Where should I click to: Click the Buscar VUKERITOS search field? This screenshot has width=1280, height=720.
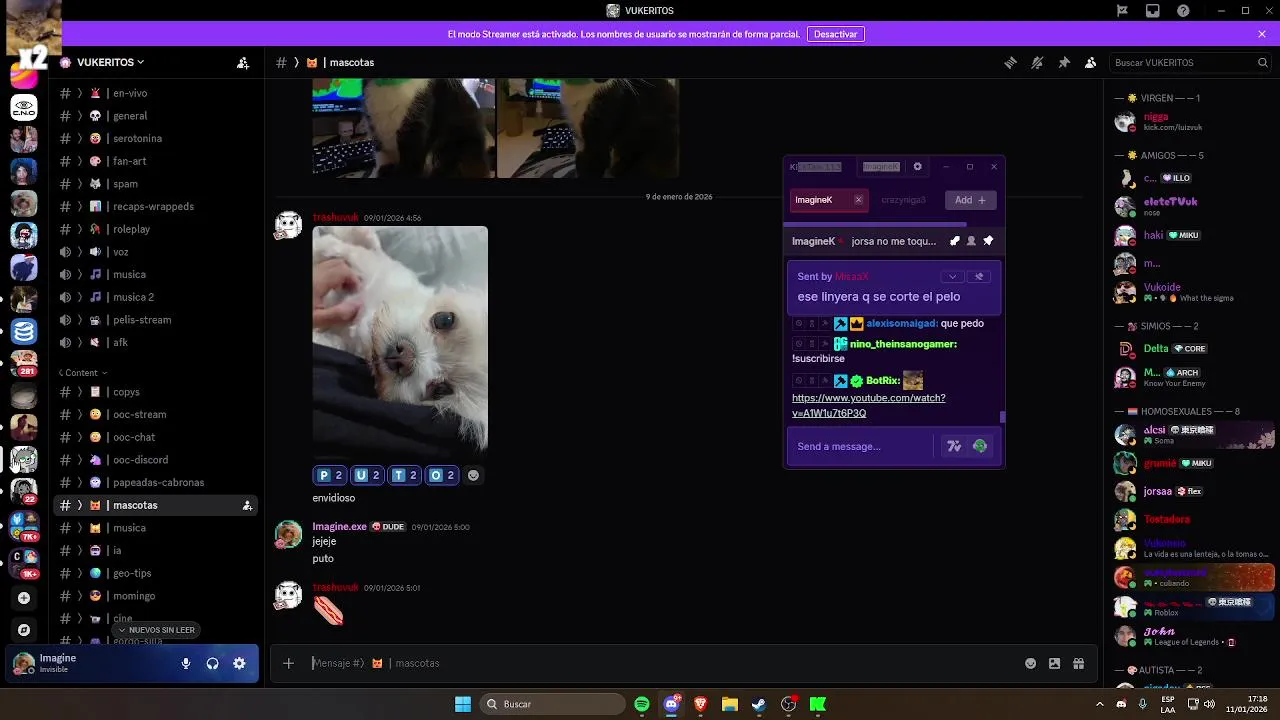(1190, 62)
